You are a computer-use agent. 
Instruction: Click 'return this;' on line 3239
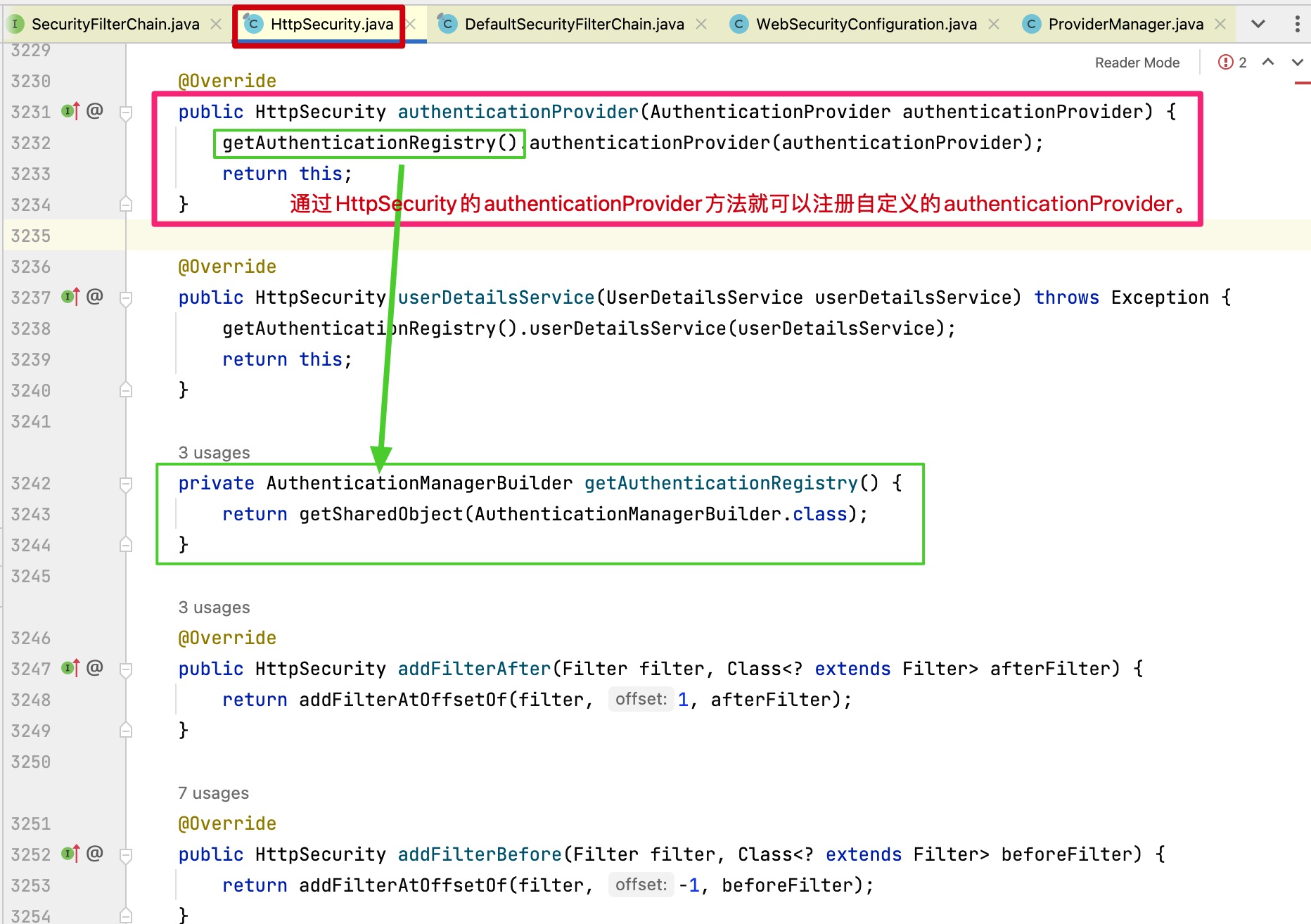287,359
